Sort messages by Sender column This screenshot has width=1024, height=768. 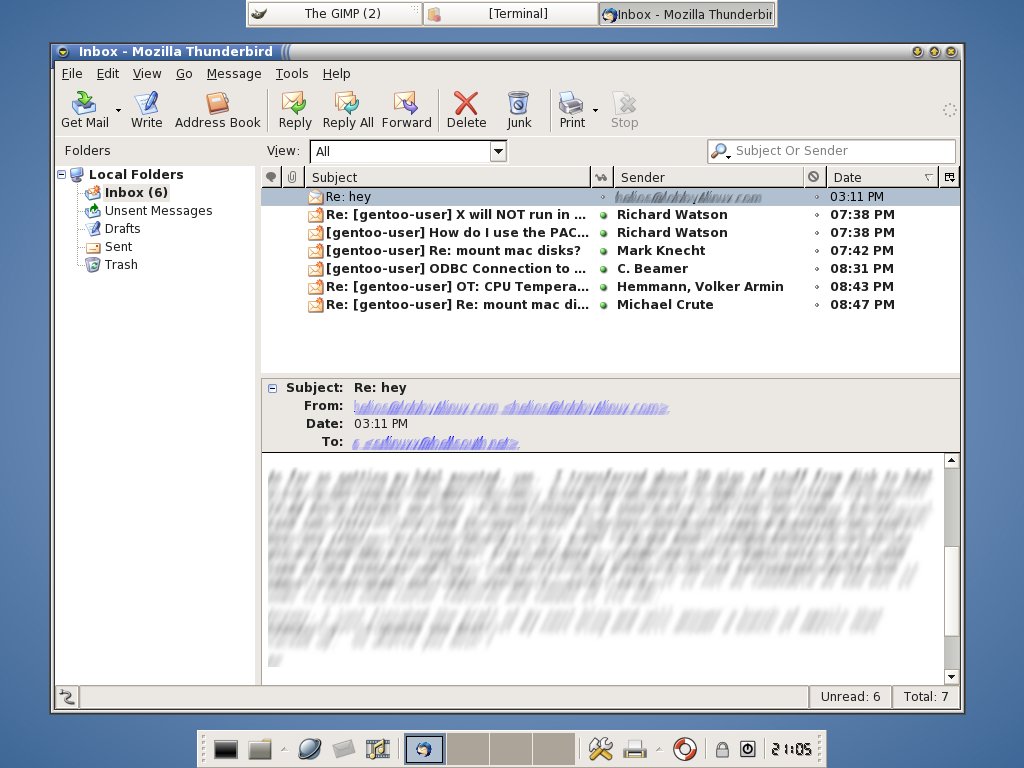pos(709,177)
